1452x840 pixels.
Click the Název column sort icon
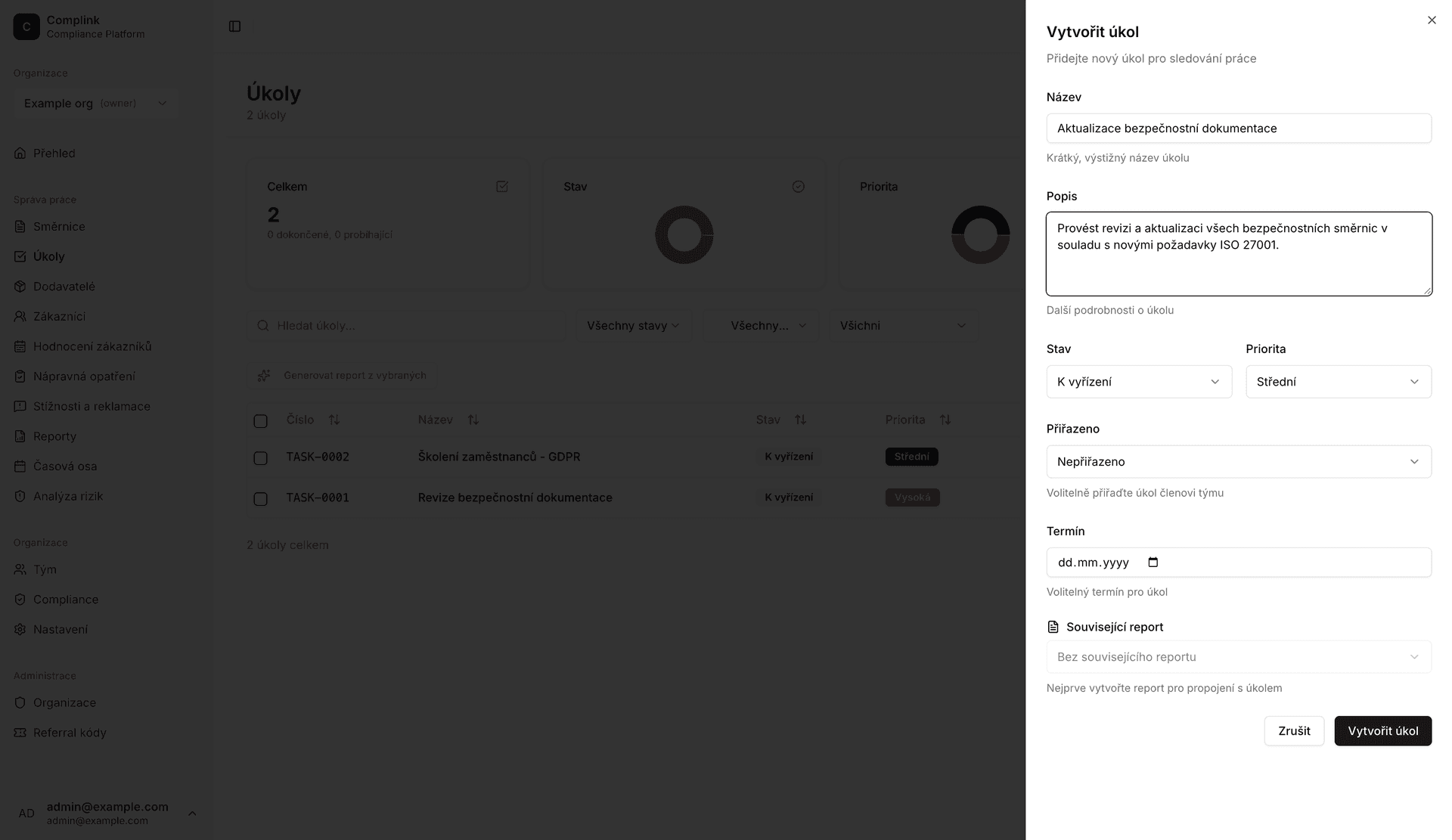click(x=473, y=420)
